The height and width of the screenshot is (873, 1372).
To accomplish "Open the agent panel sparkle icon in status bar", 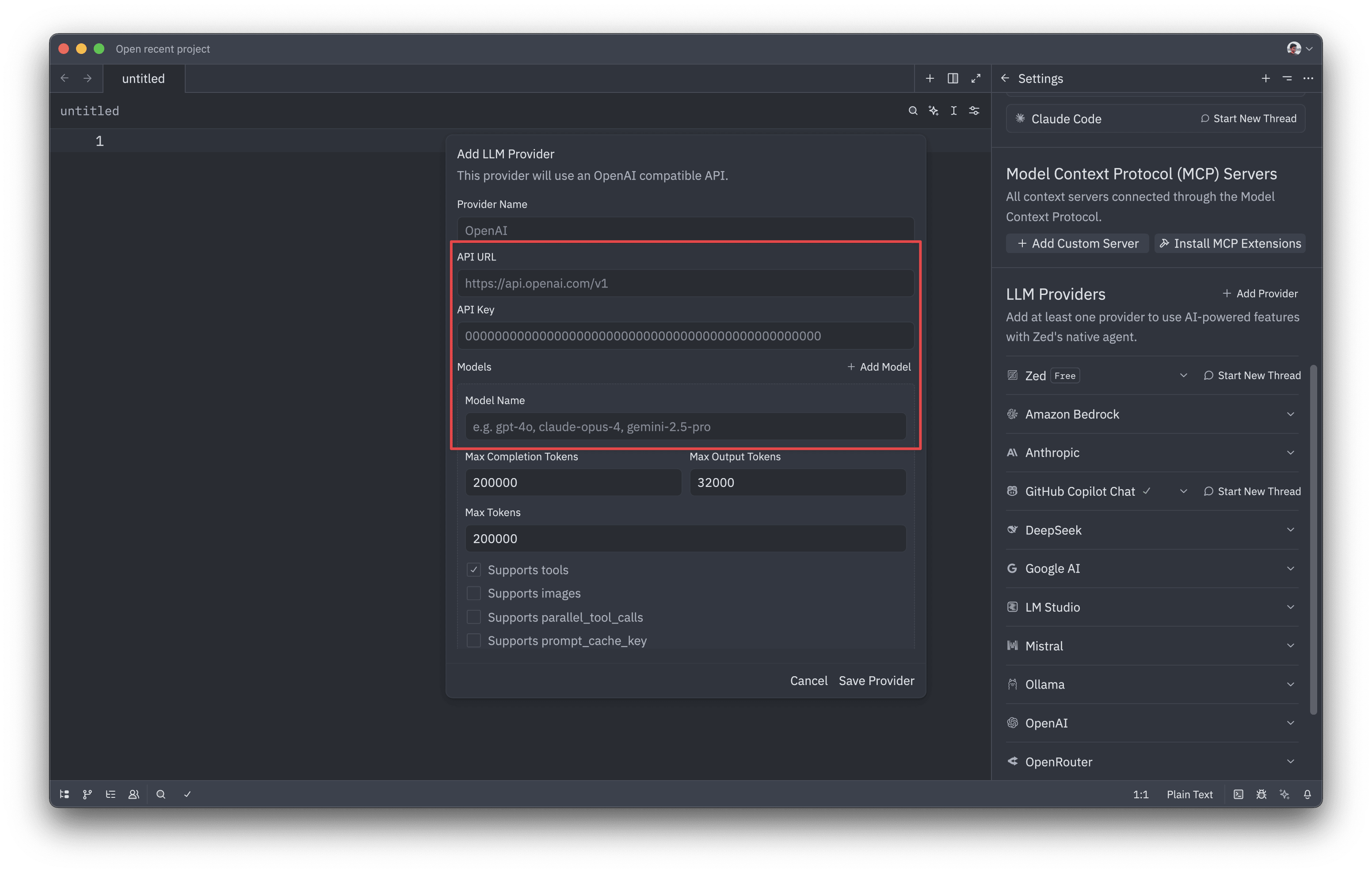I will pos(1284,794).
